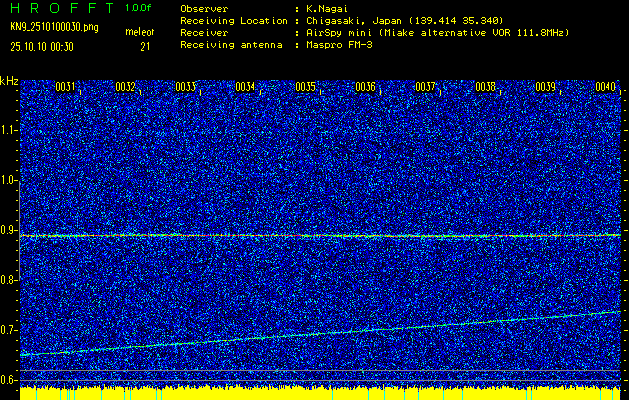Click the 0040 time marker
Viewport: 629px width, 400px height.
(x=605, y=87)
